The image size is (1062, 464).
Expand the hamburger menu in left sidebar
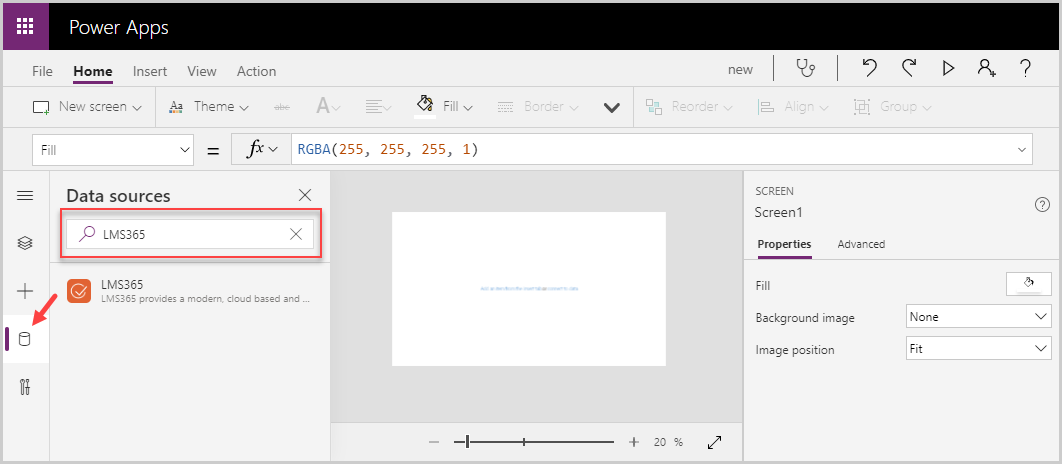point(25,196)
